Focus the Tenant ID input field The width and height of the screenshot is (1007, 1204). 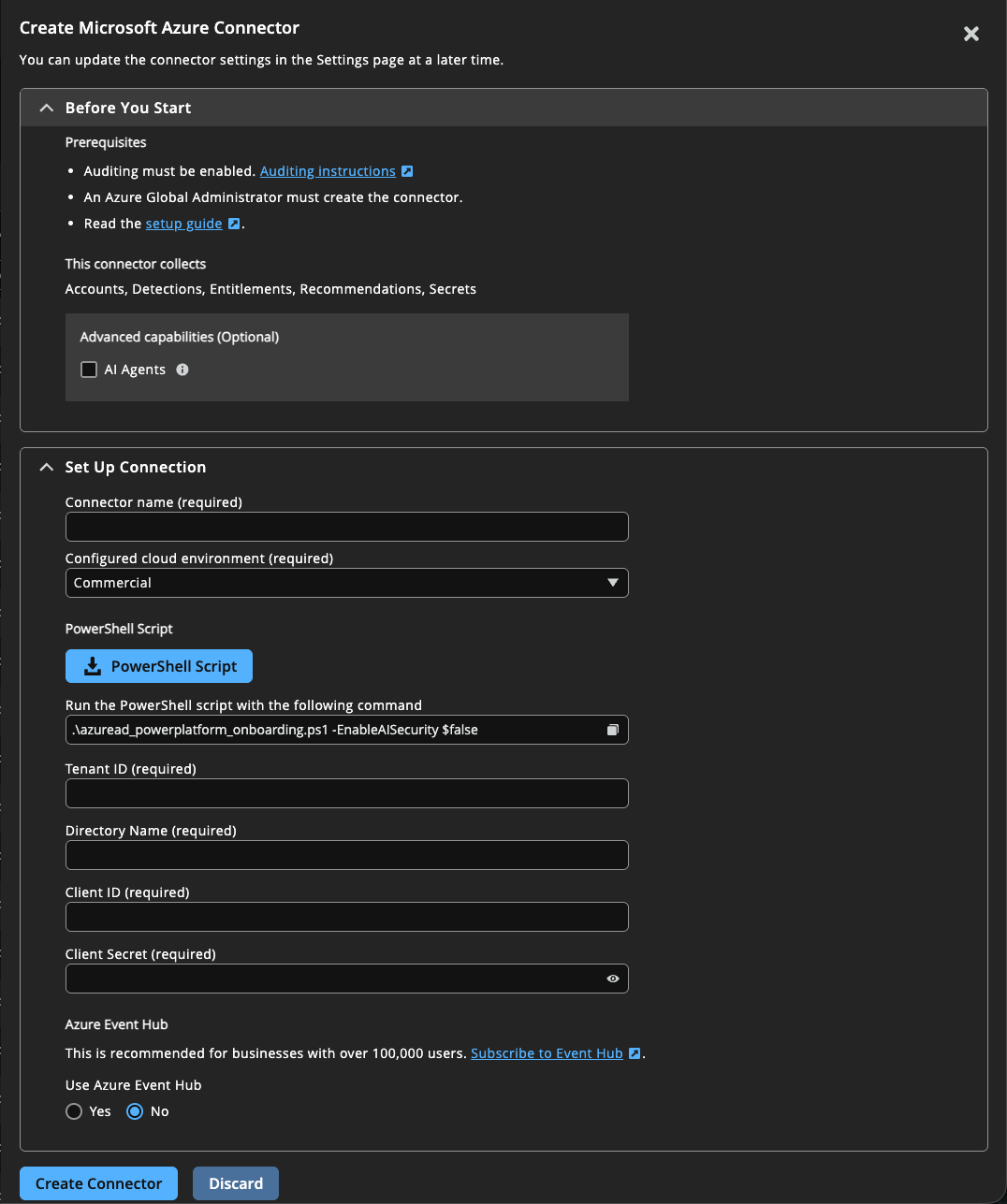click(346, 793)
